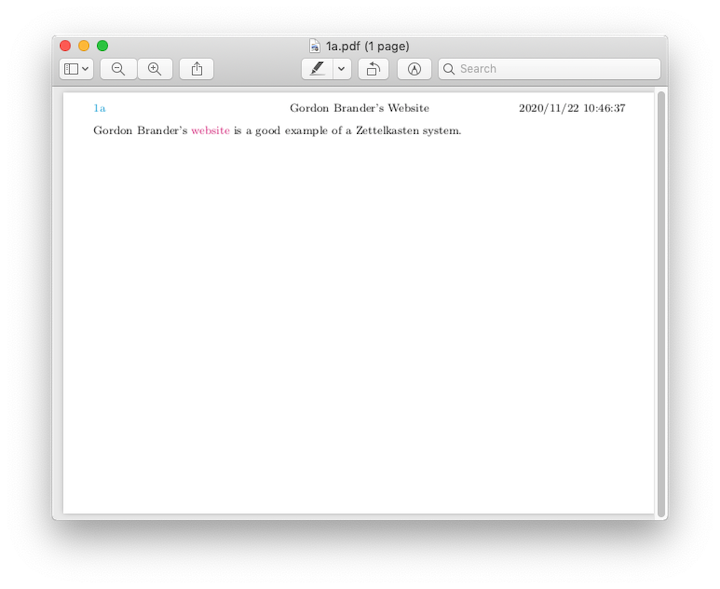Image resolution: width=720 pixels, height=589 pixels.
Task: Open the Share button
Action: tap(197, 69)
